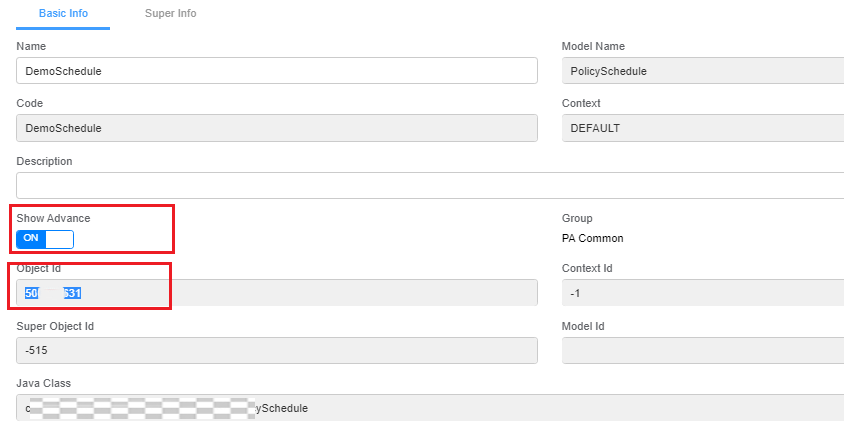
Task: Select the Context field showing DEFAULT
Action: pos(702,128)
